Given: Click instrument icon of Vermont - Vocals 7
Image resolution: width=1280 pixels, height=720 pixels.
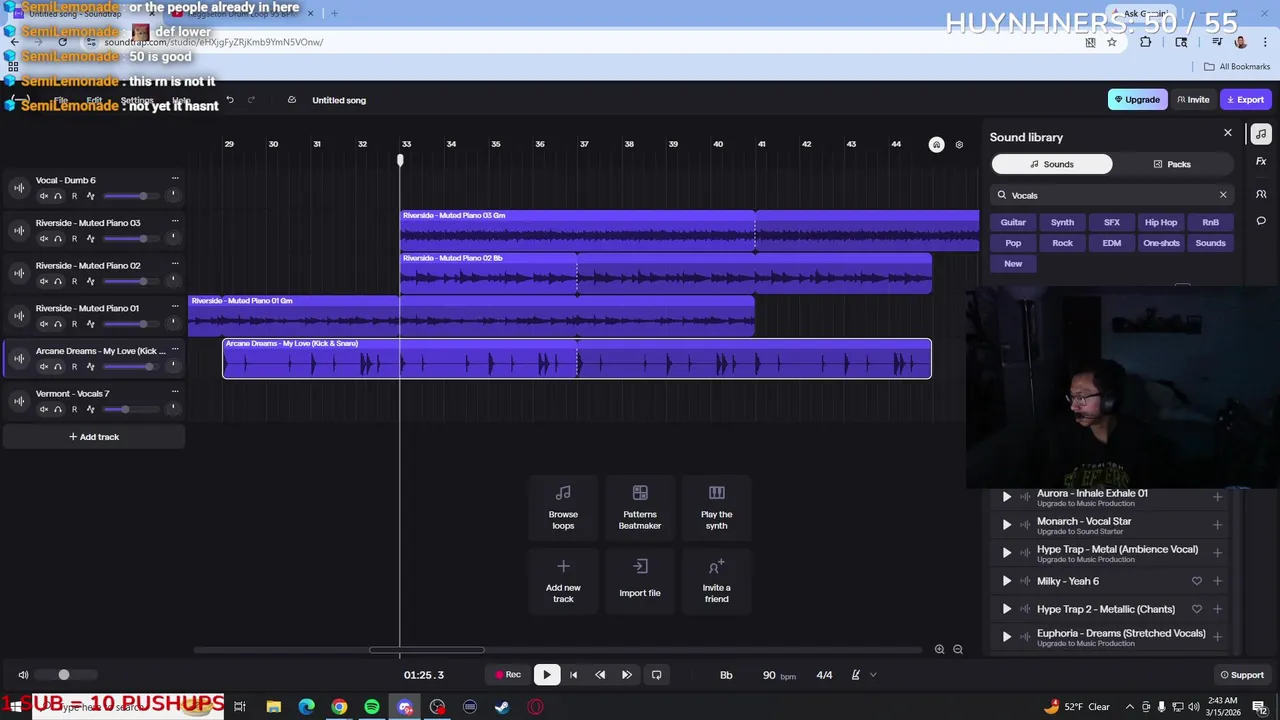Looking at the screenshot, I should 18,401.
